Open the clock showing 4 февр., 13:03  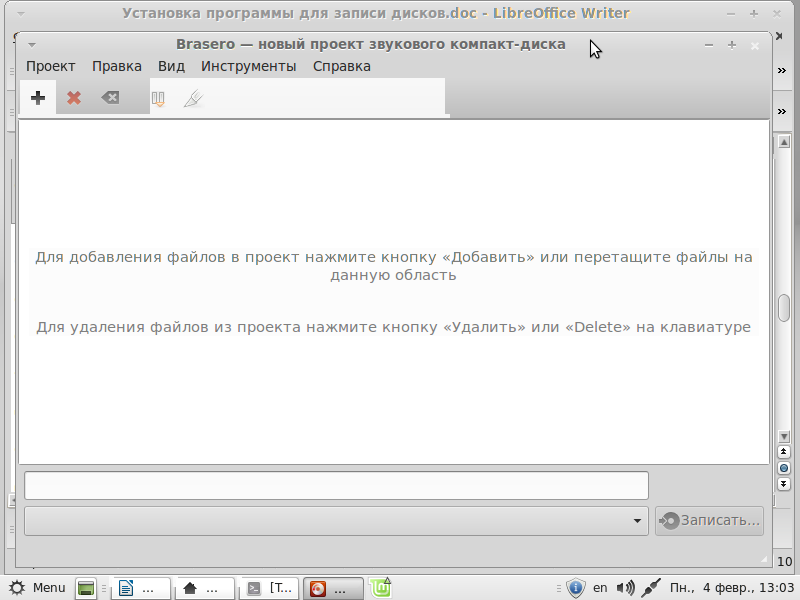732,588
